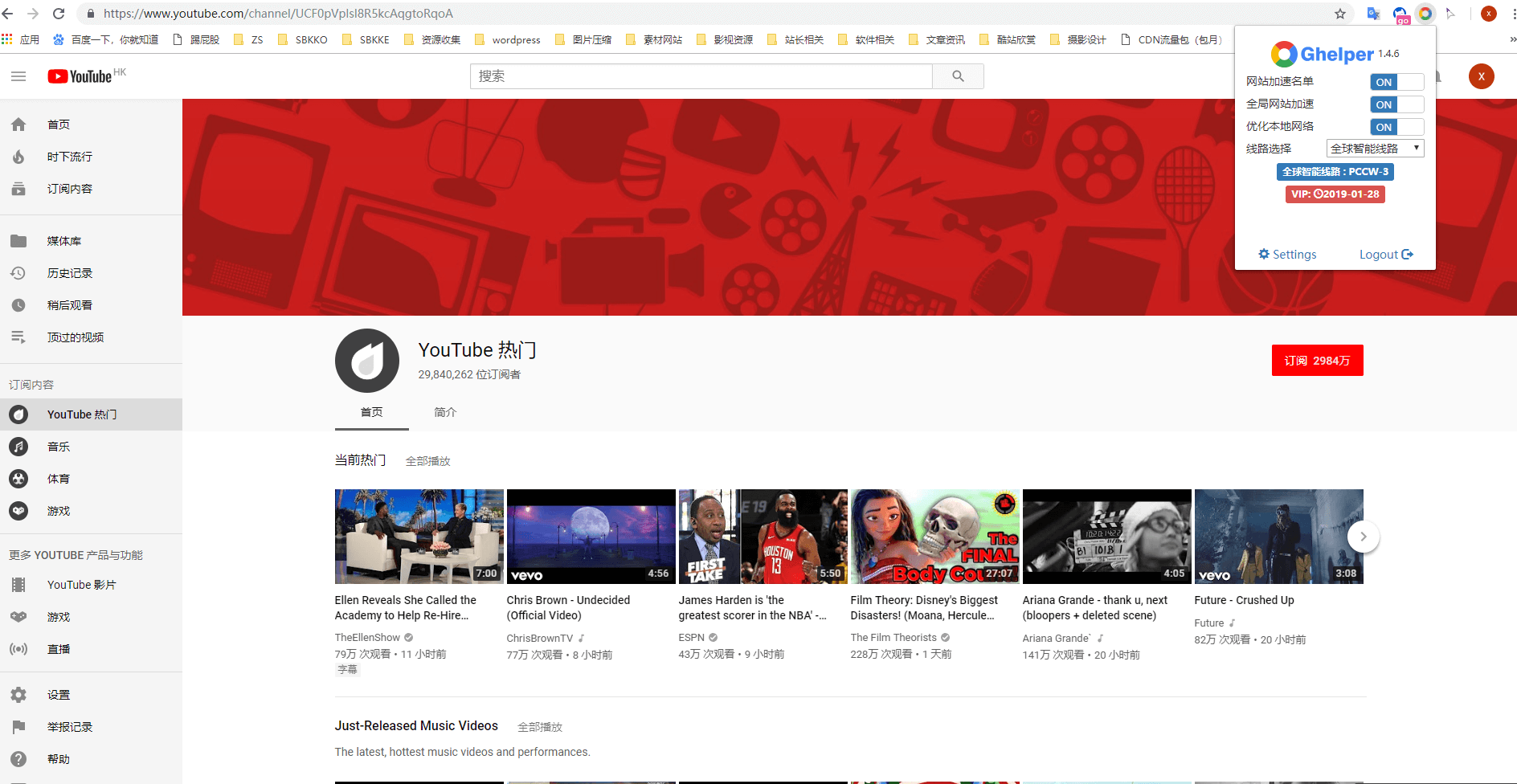Open the 图片压缩 bookmark folder
This screenshot has height=784, width=1517.
[x=584, y=39]
